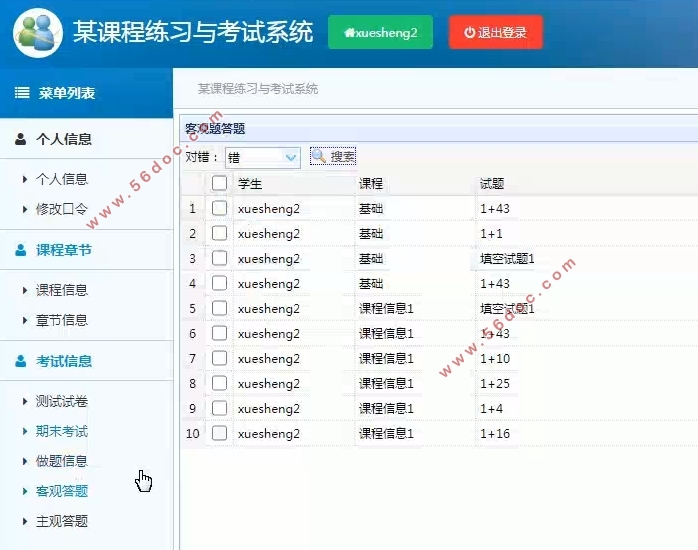
Task: Click the power icon on 退出登录 button
Action: (468, 32)
